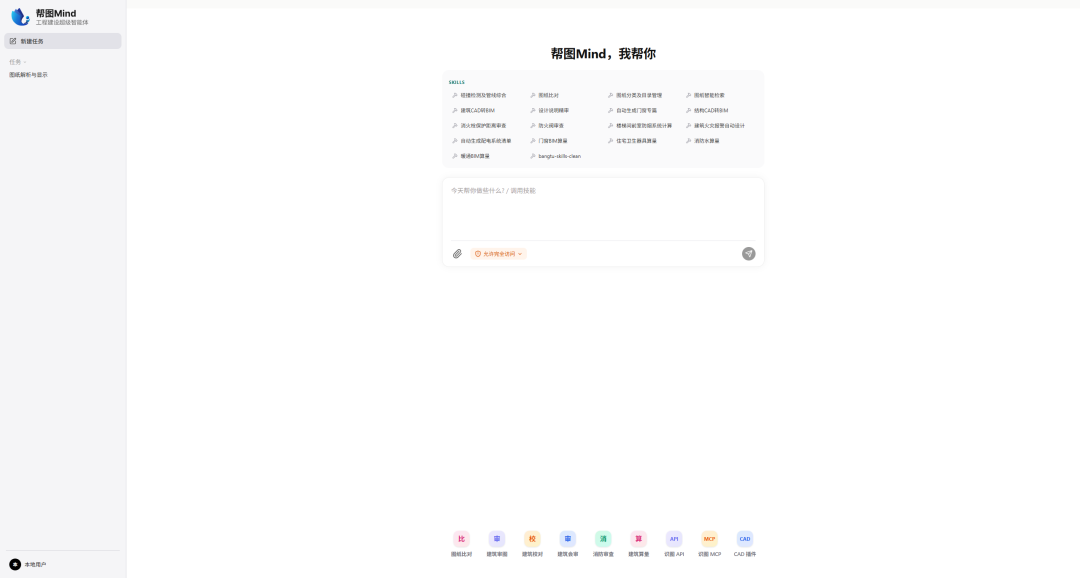Open the CAD 插件 shortcut icon
1080x578 pixels.
click(745, 539)
